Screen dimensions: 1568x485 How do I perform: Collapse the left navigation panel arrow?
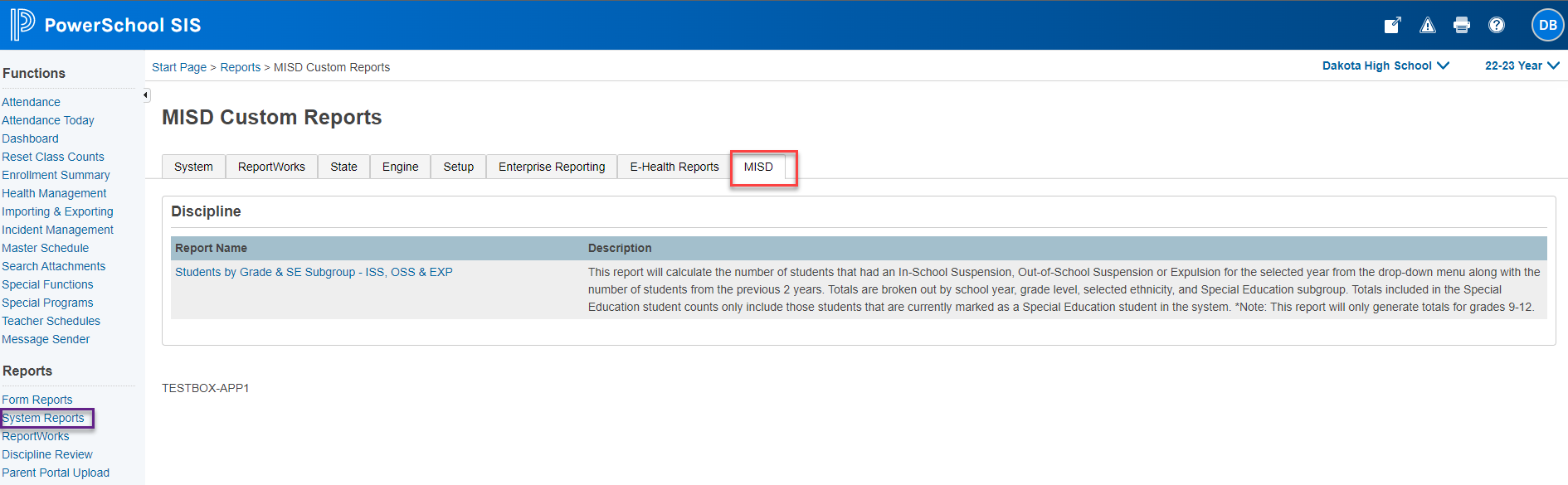coord(146,95)
